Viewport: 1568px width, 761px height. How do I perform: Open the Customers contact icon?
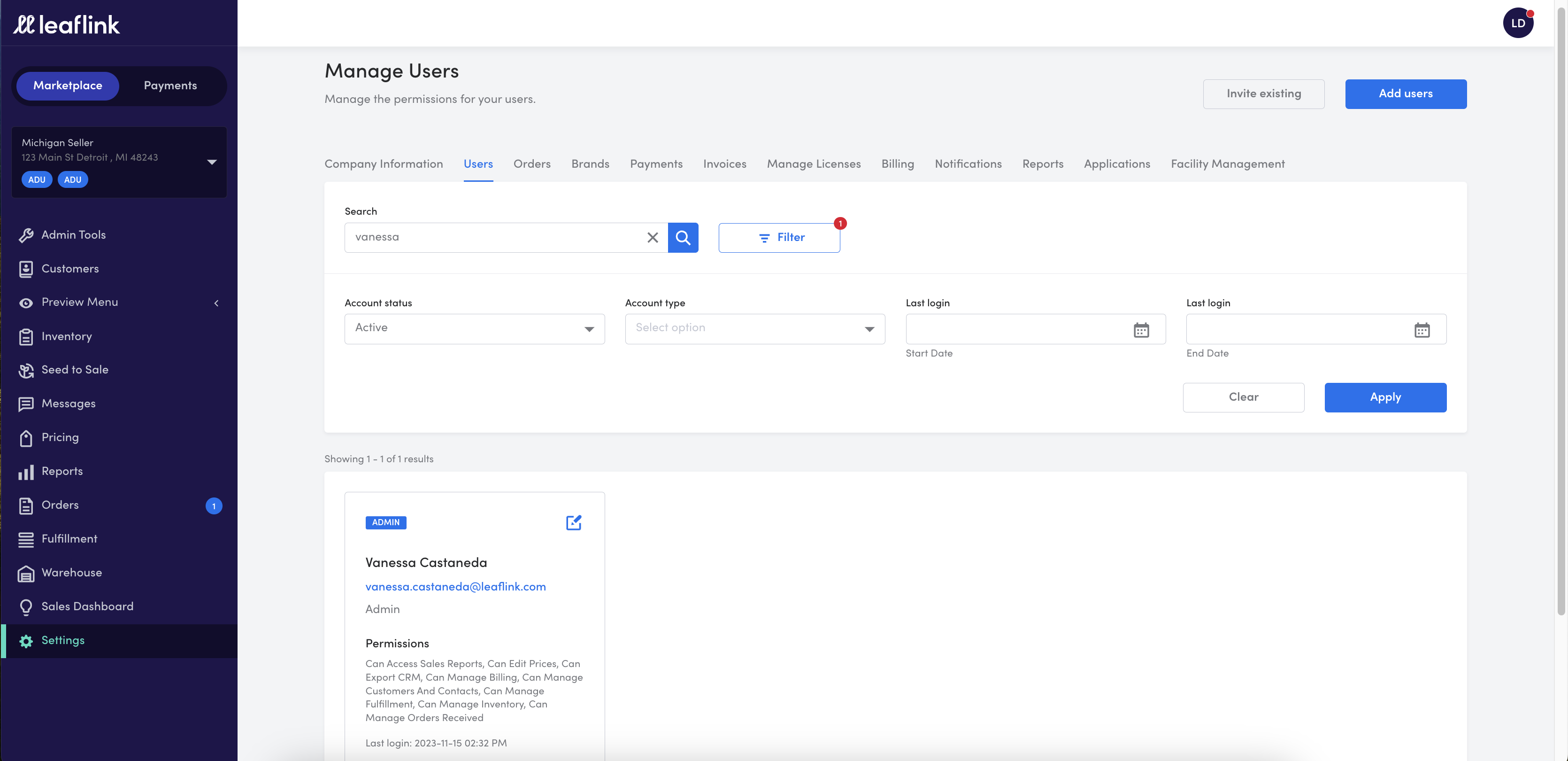tap(25, 269)
